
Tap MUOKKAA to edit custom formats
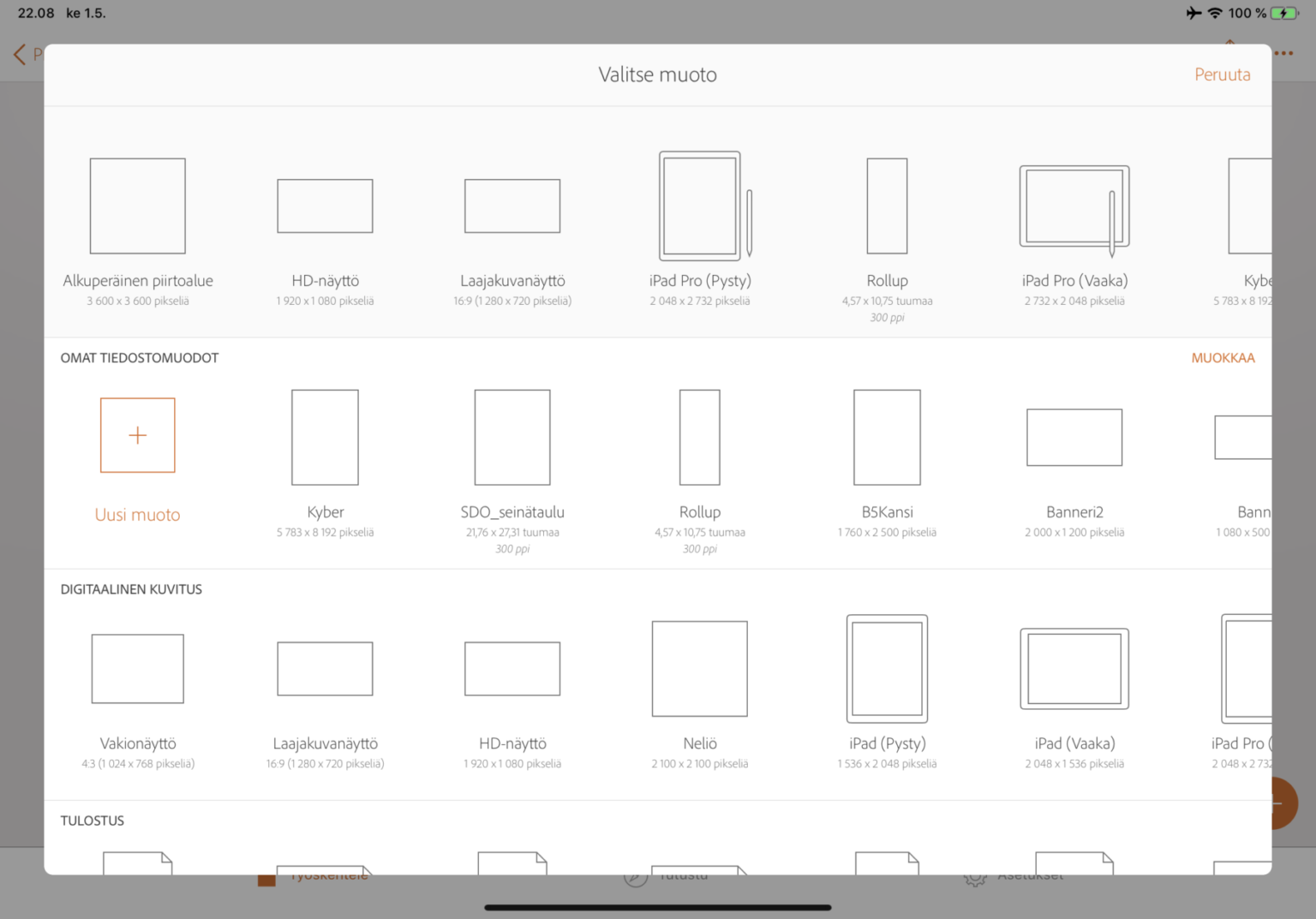(1223, 358)
